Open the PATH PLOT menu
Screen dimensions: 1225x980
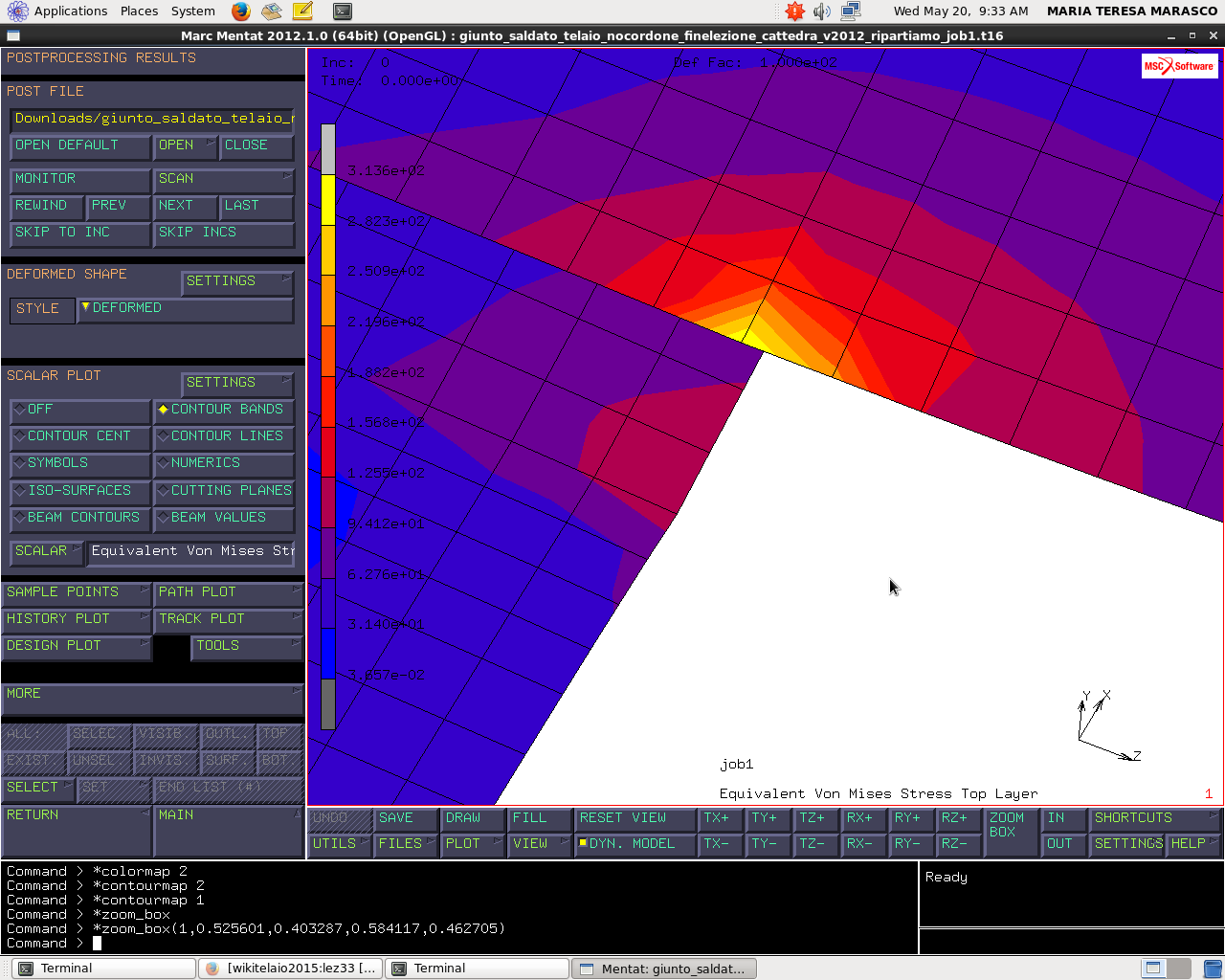[229, 592]
